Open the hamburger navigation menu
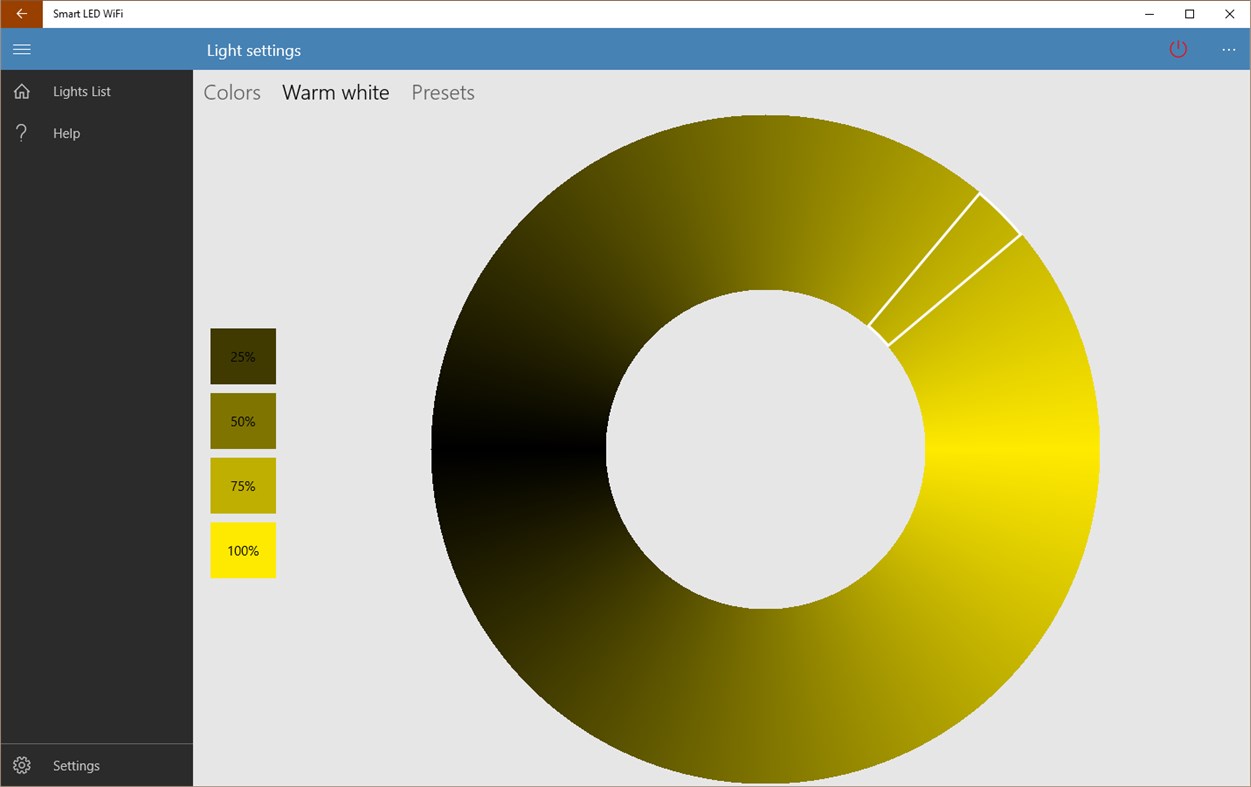The width and height of the screenshot is (1251, 787). tap(21, 49)
